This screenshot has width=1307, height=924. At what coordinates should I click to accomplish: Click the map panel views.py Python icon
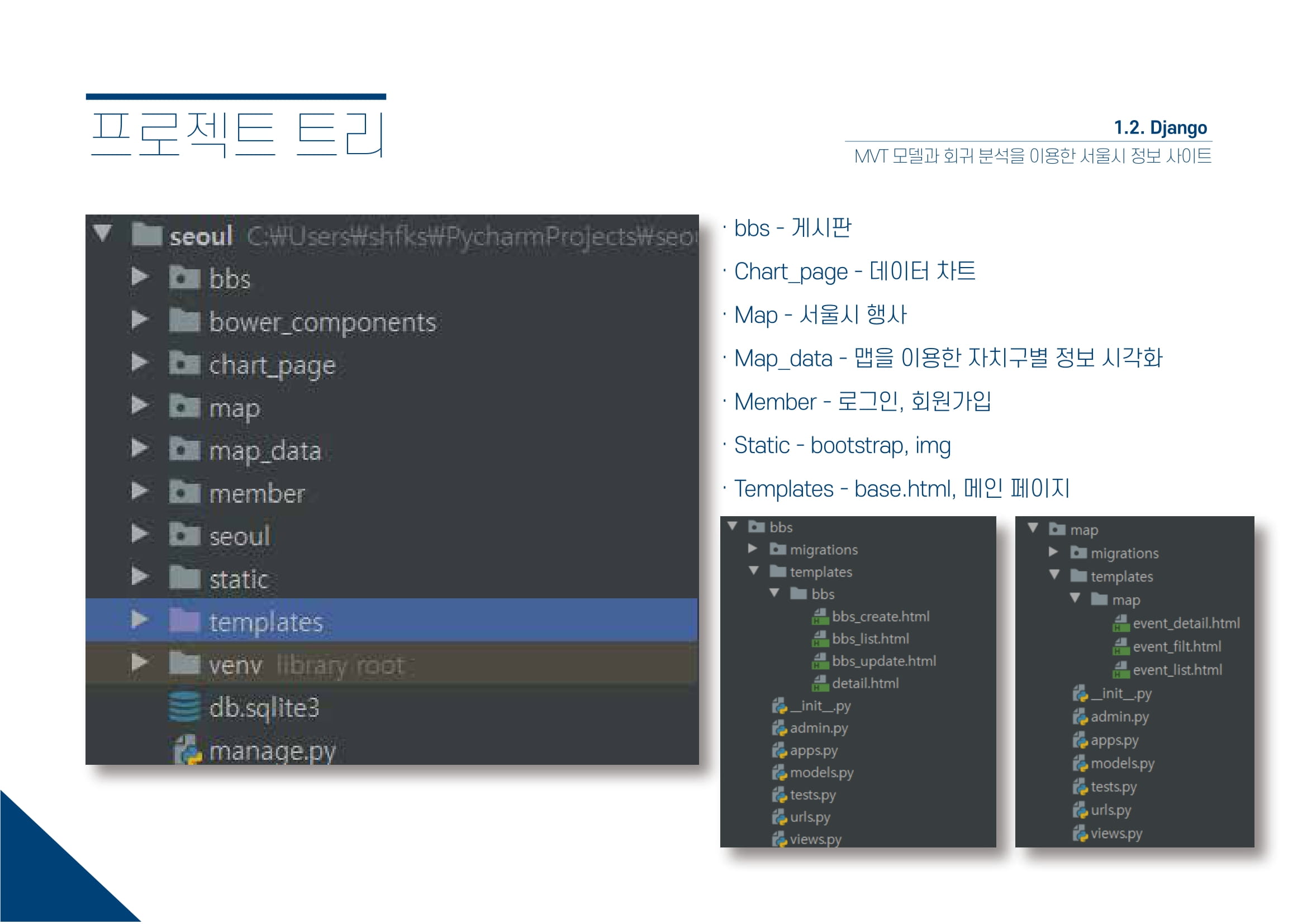(1081, 833)
